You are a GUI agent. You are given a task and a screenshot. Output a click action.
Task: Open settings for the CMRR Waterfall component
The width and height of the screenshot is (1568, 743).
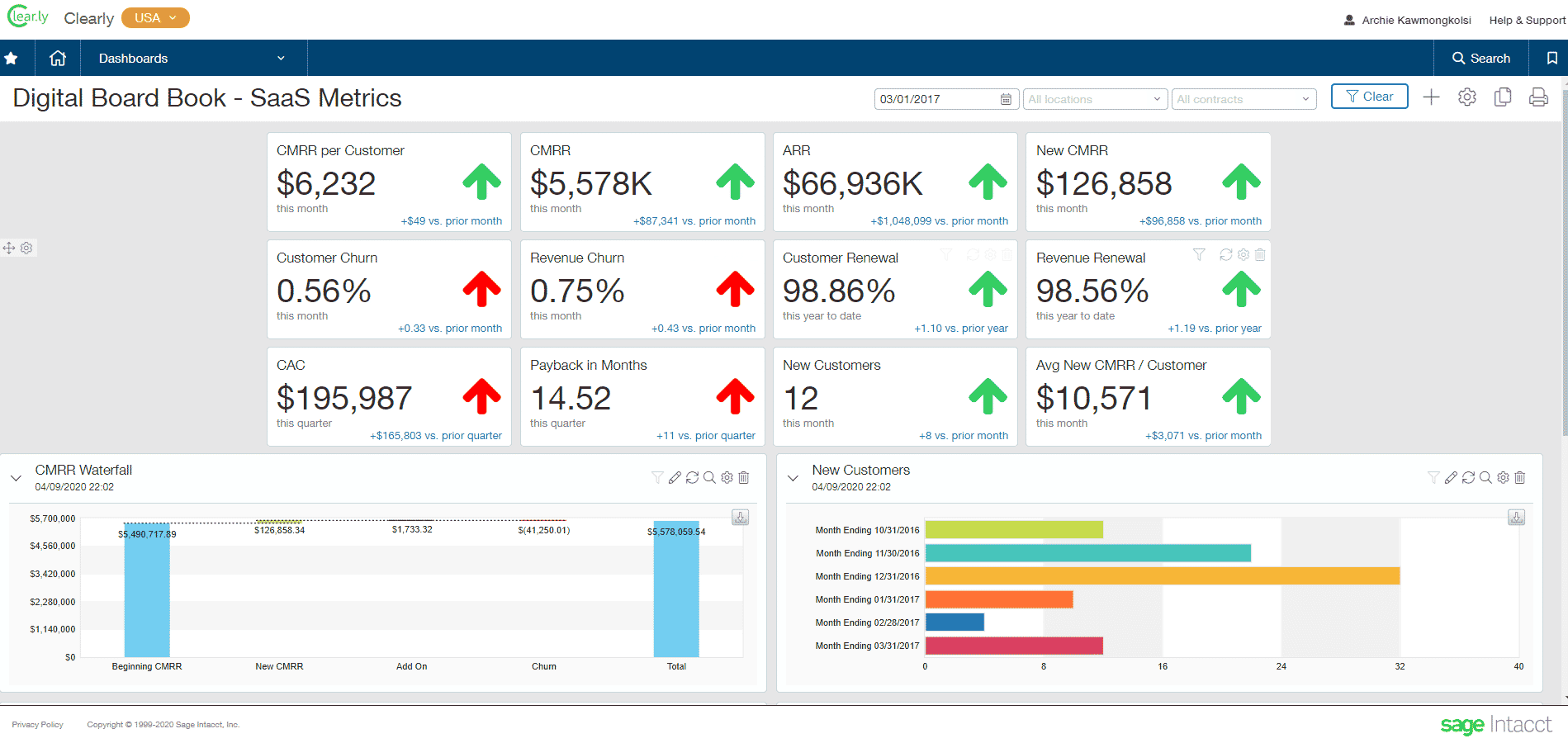pyautogui.click(x=726, y=477)
